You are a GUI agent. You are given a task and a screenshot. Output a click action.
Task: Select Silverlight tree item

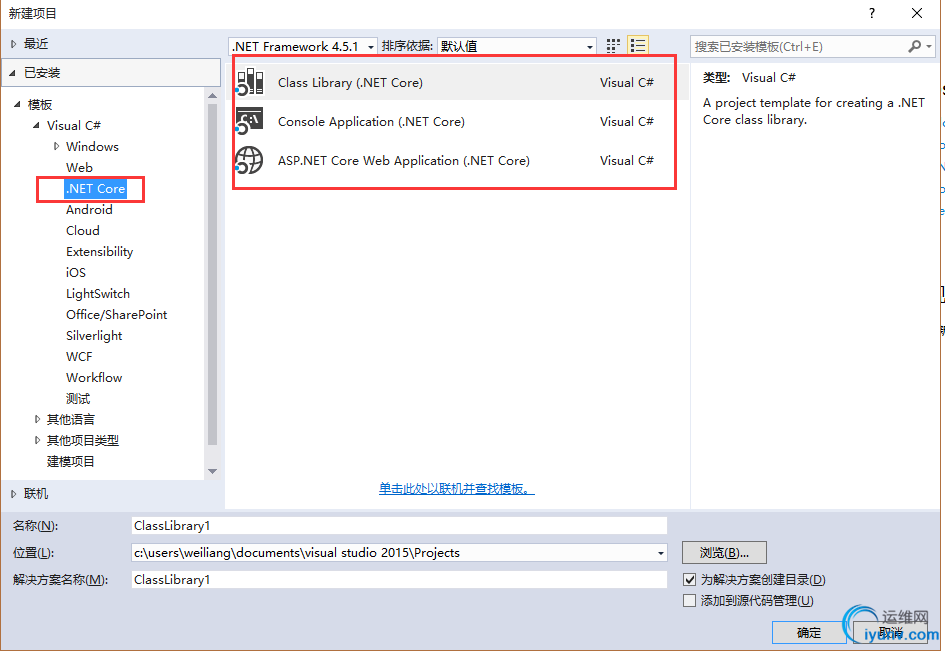[x=94, y=336]
